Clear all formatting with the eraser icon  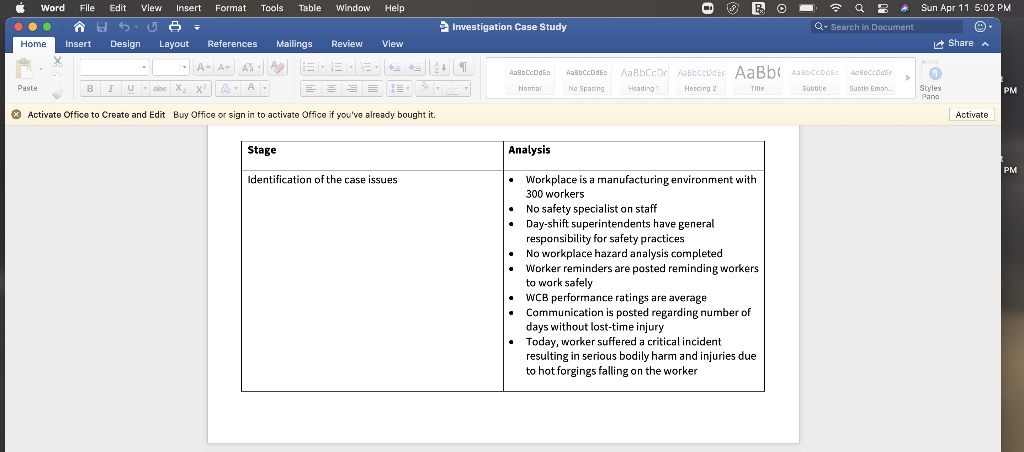point(278,67)
